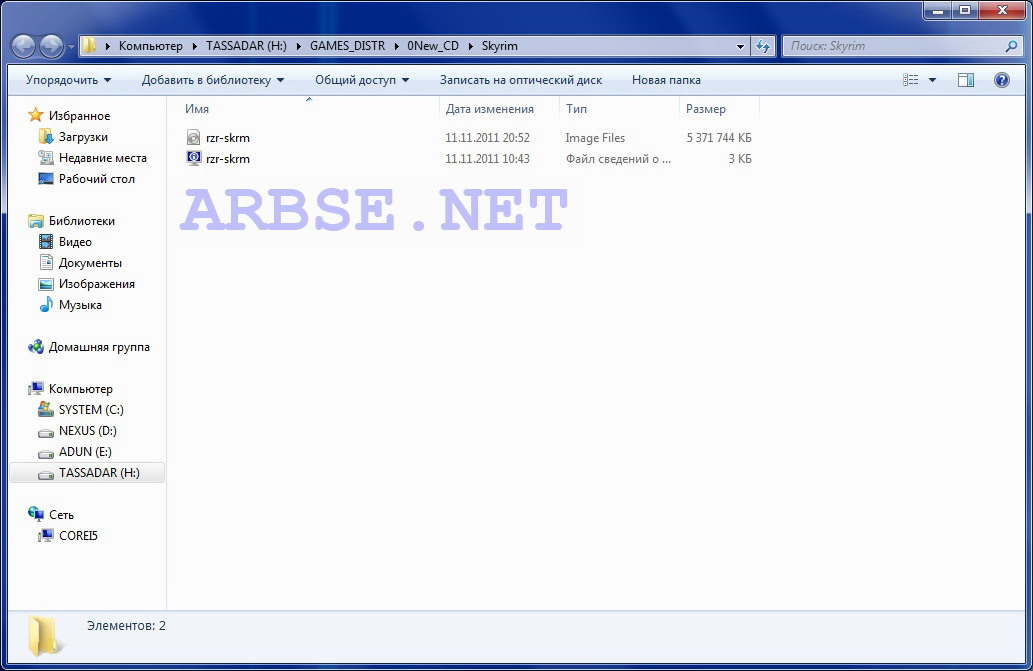This screenshot has width=1033, height=671.
Task: Open the view options dropdown arrow
Action: point(932,80)
